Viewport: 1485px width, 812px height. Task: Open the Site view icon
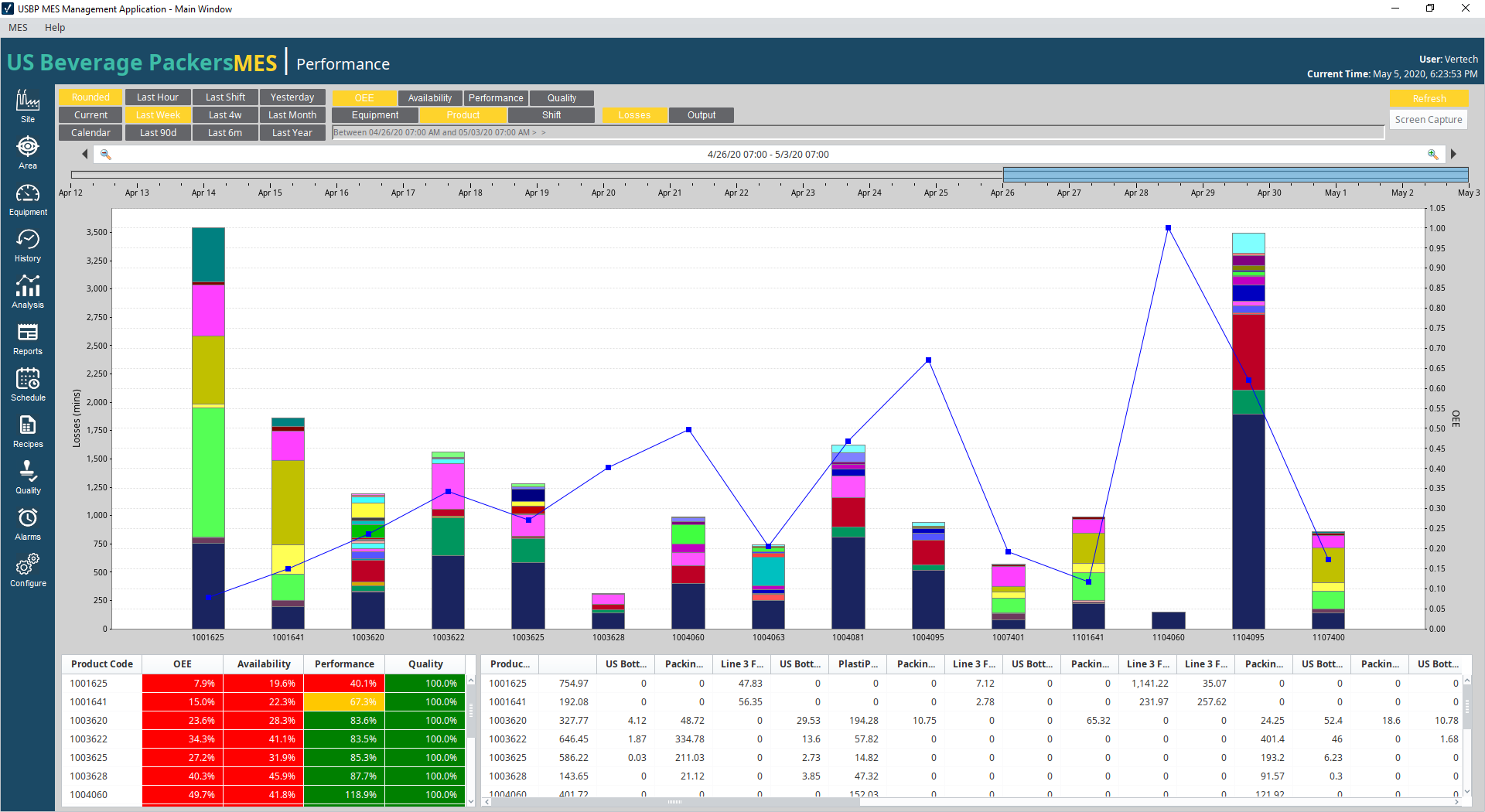tap(28, 106)
